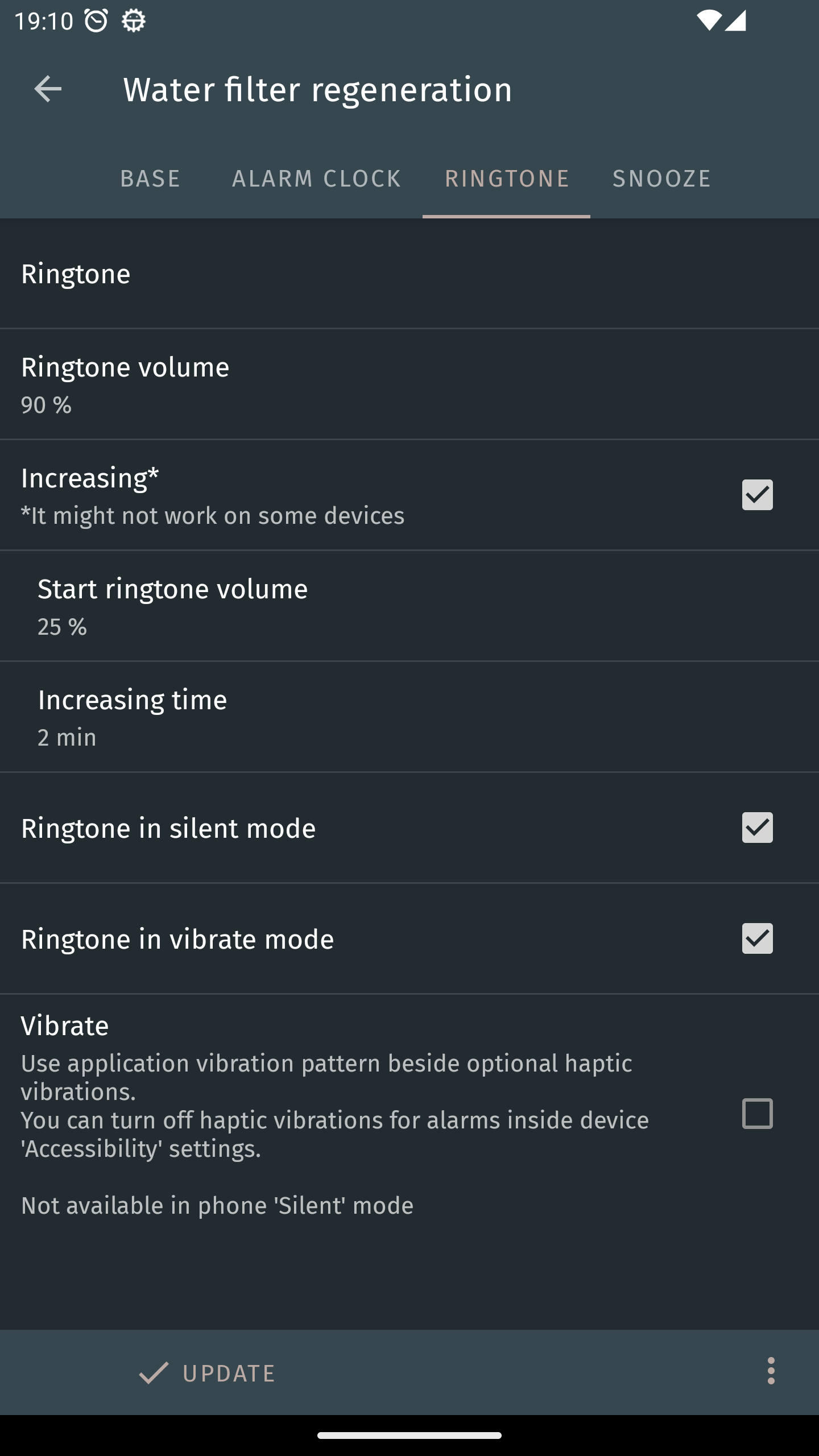Adjust the Ringtone volume 90 % setting

click(x=409, y=384)
